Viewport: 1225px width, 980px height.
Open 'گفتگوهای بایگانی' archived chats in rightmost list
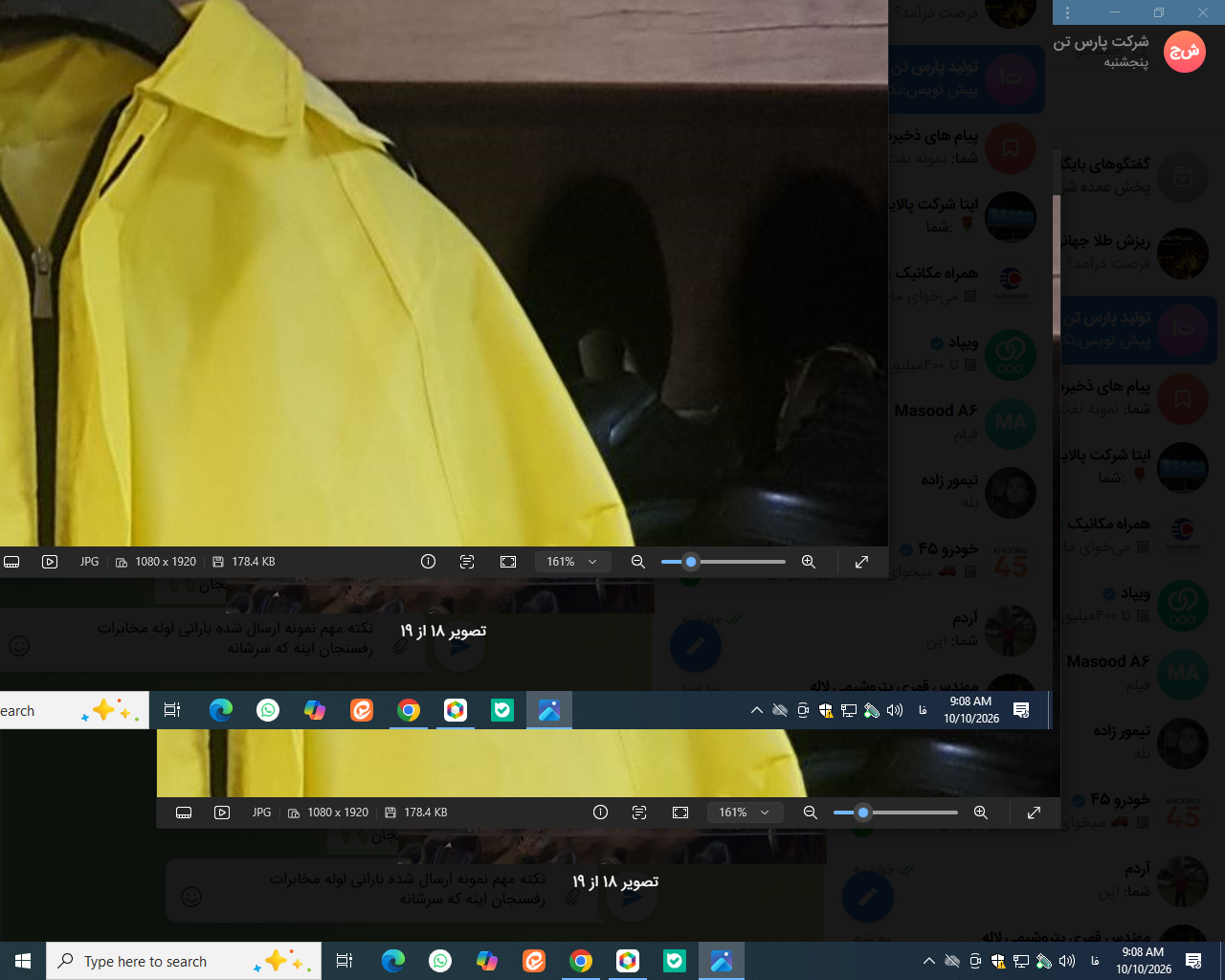1141,175
